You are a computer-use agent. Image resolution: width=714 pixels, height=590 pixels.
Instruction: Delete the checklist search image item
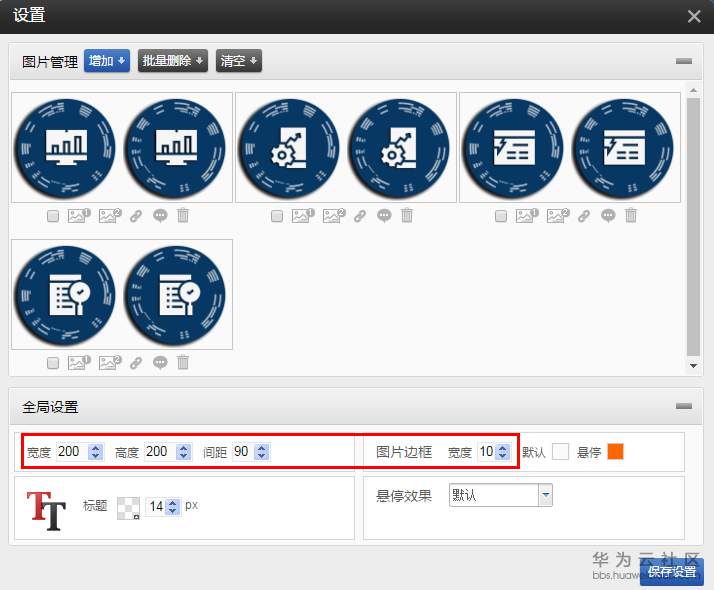[183, 362]
